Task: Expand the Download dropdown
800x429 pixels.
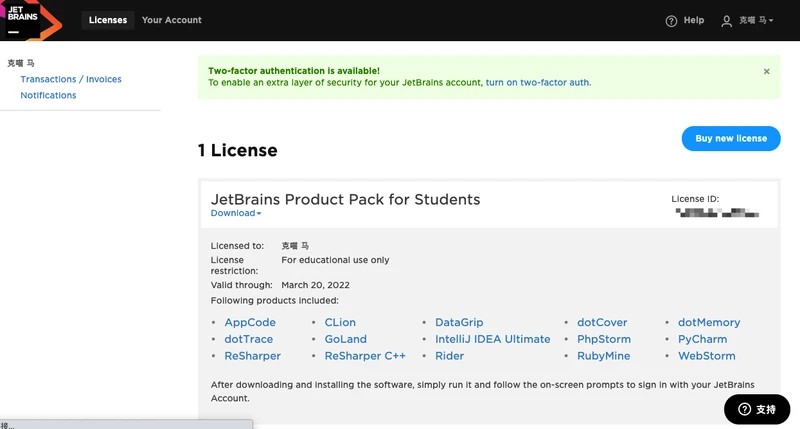Action: coord(236,213)
